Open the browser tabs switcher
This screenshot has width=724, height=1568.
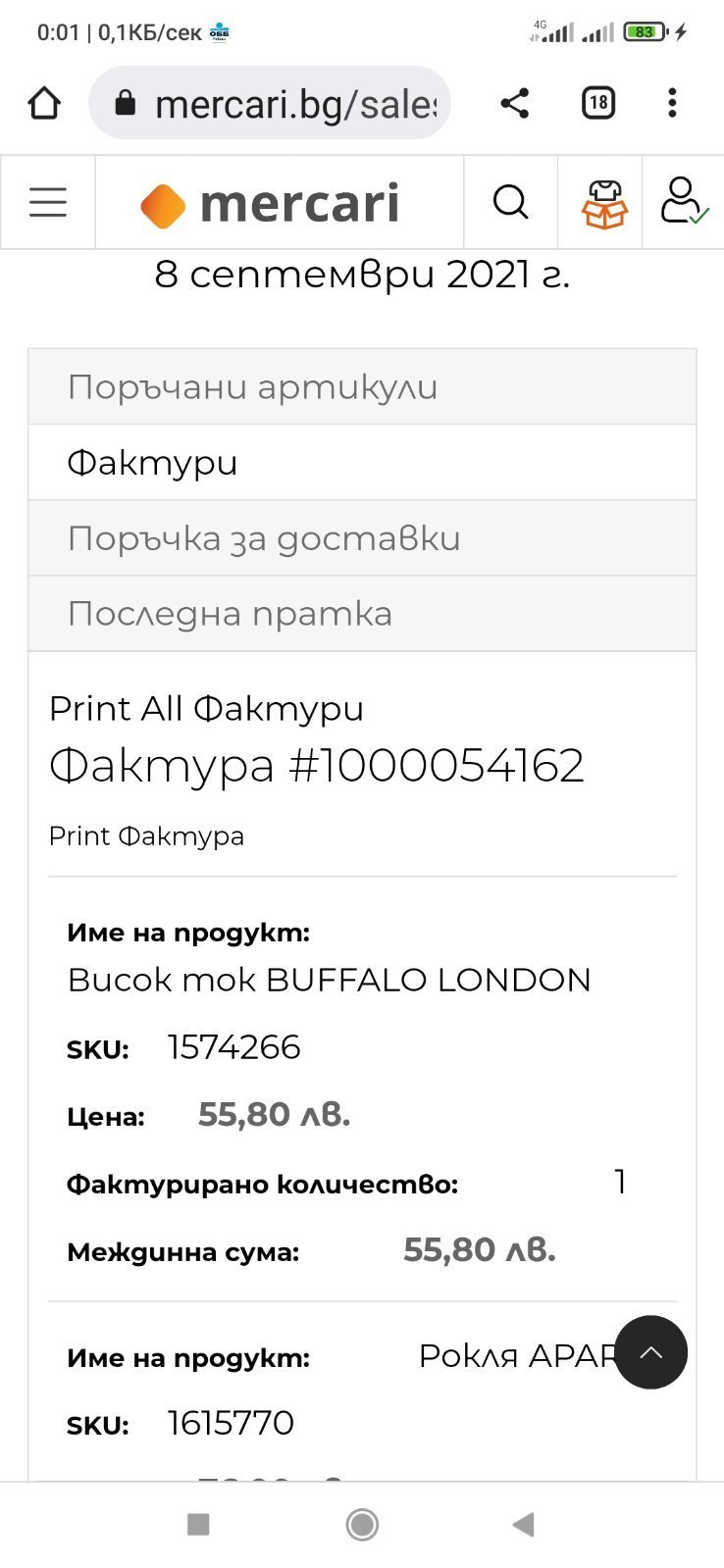[x=598, y=103]
